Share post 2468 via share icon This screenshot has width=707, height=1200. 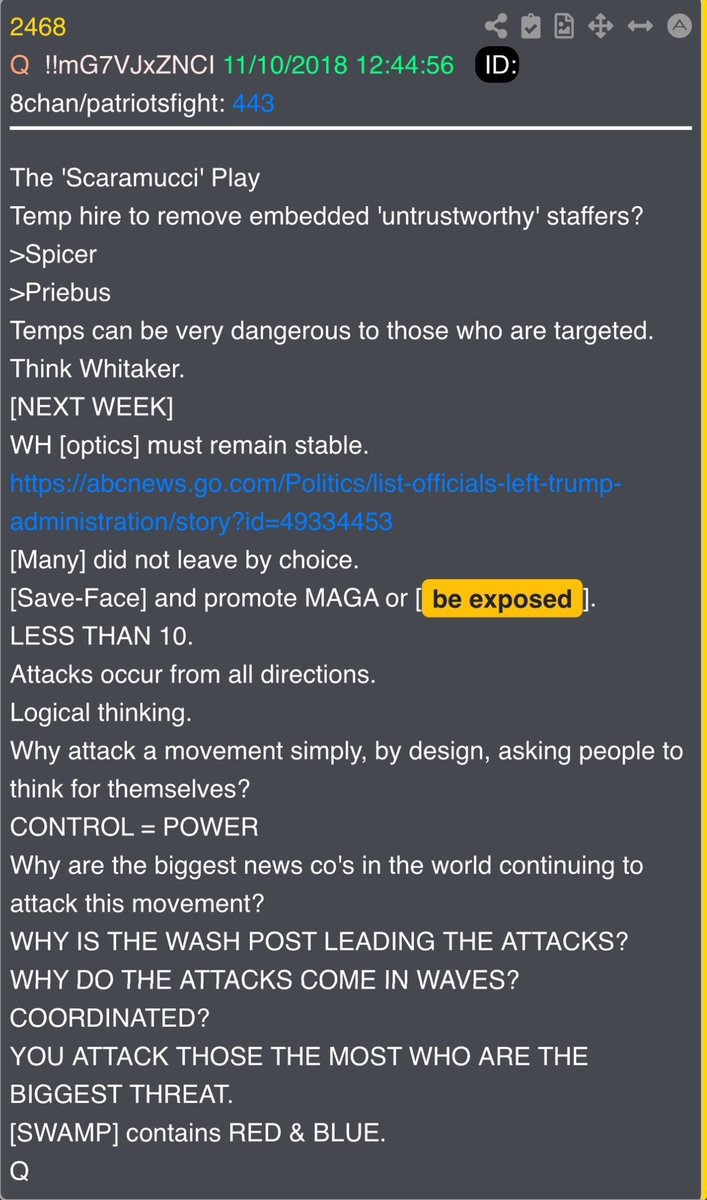coord(495,27)
